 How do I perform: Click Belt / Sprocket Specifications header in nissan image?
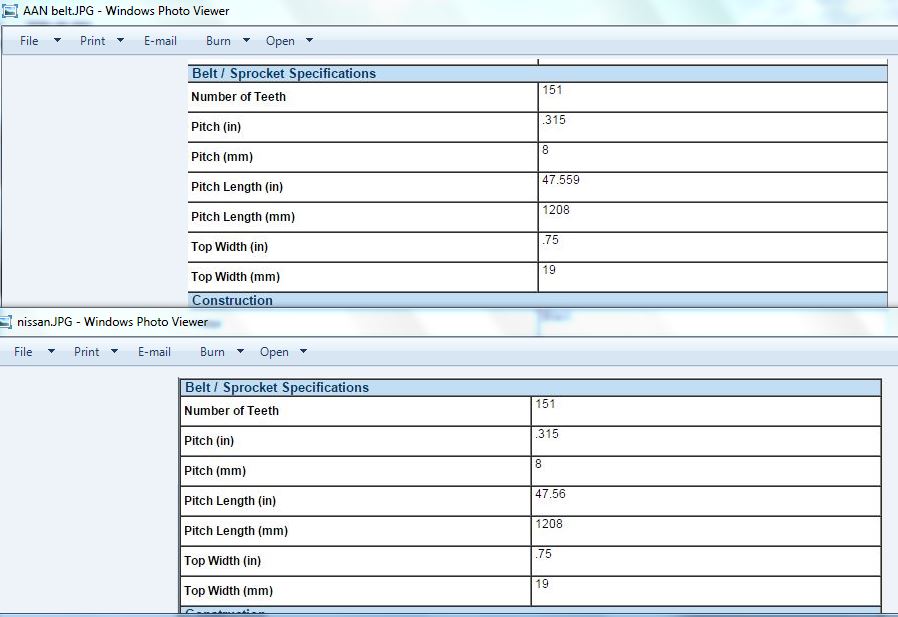tap(277, 388)
